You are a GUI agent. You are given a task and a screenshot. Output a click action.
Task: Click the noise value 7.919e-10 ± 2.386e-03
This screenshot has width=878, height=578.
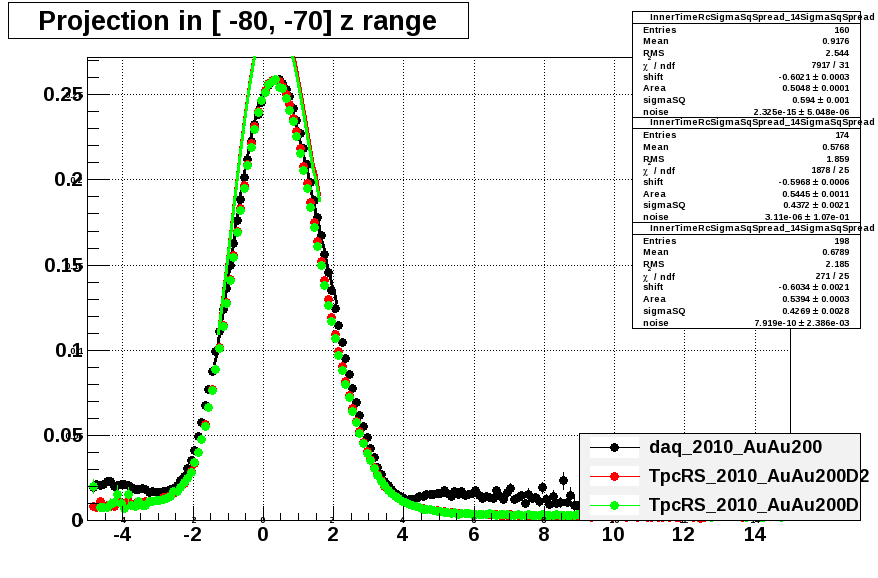click(802, 323)
